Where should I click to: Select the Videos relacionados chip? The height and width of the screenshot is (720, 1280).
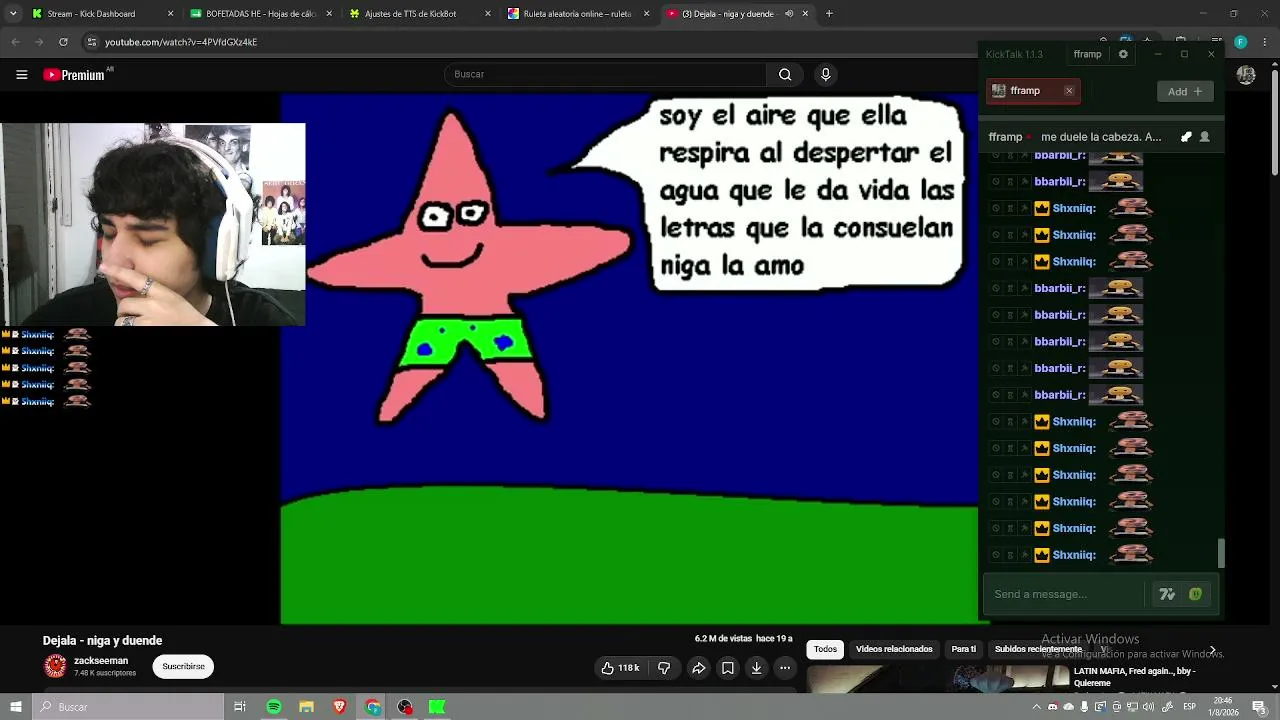(x=894, y=649)
